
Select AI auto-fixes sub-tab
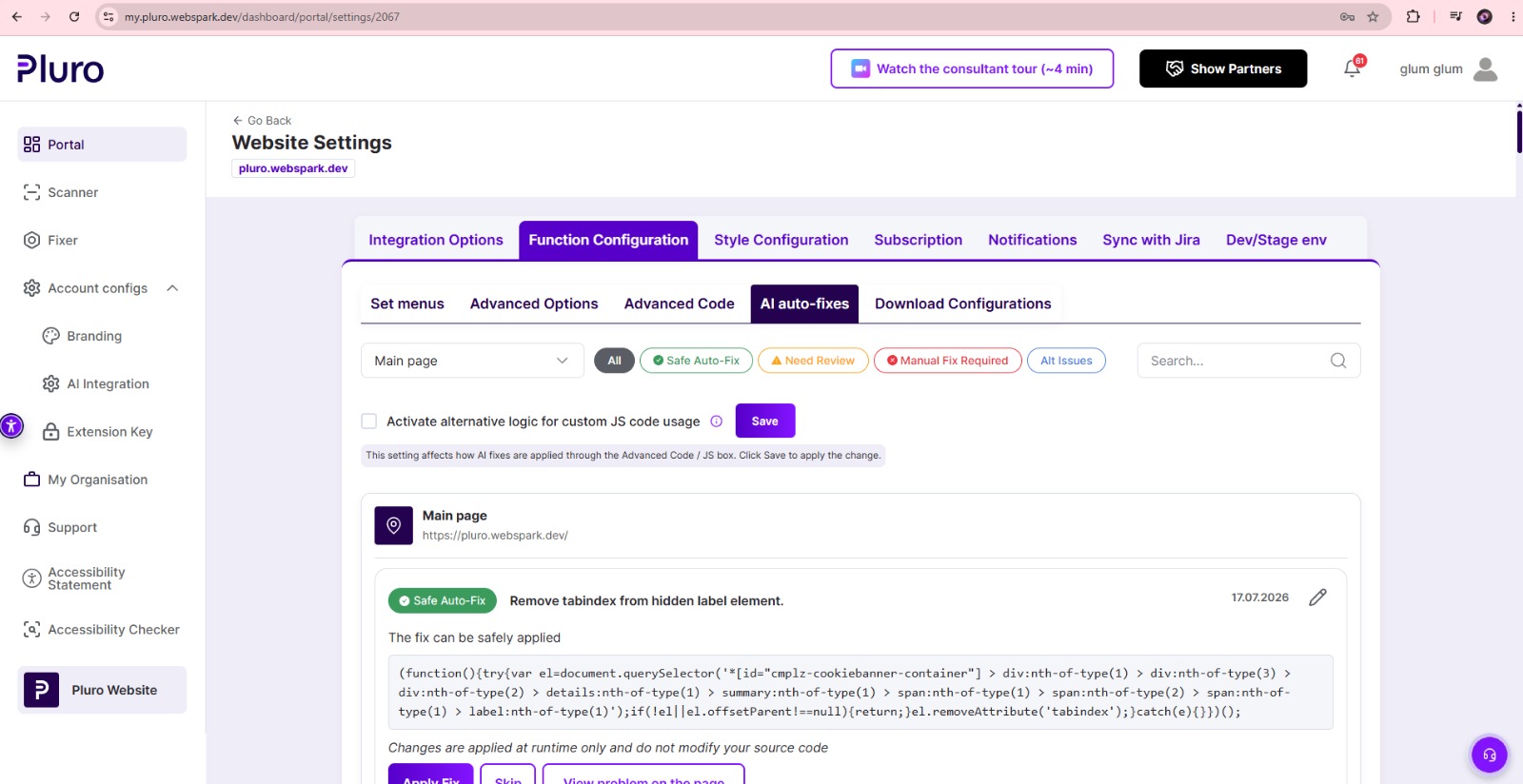pyautogui.click(x=804, y=304)
